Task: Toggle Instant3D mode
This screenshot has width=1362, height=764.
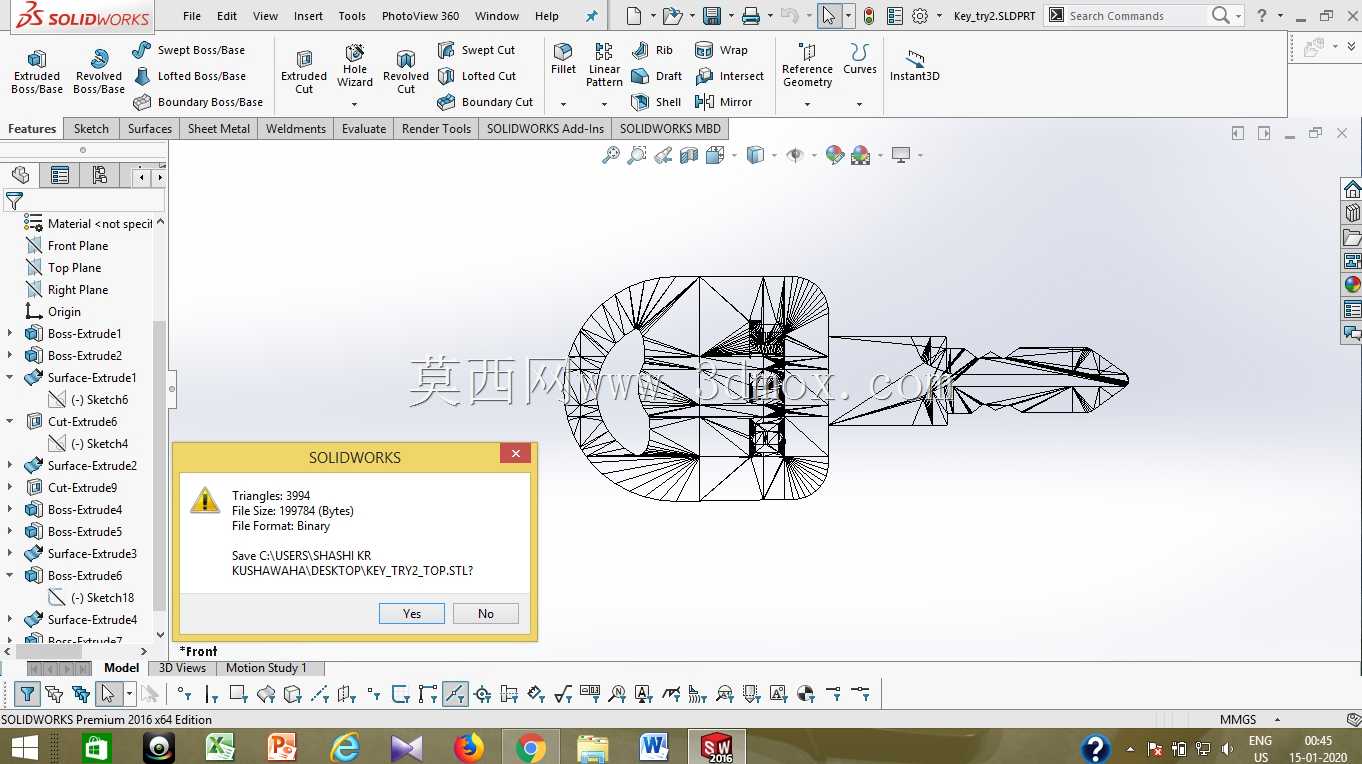Action: 915,66
